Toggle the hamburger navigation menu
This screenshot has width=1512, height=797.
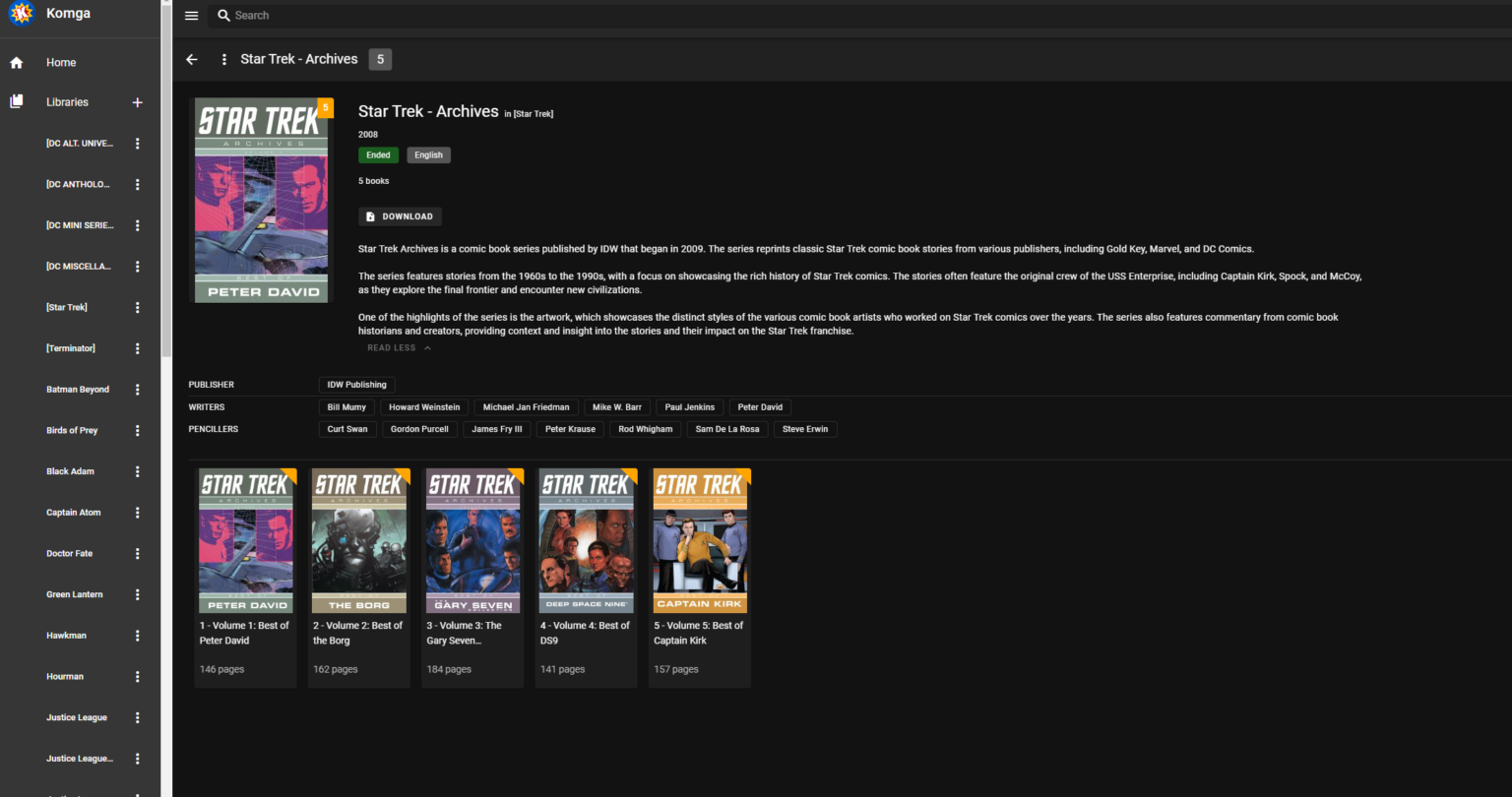click(192, 16)
